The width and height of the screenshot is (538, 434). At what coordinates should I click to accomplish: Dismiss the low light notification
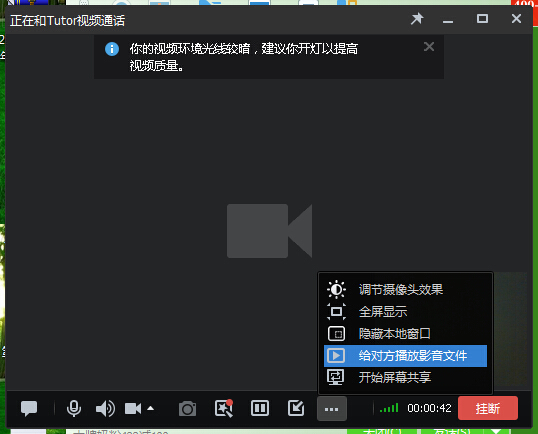pos(429,46)
